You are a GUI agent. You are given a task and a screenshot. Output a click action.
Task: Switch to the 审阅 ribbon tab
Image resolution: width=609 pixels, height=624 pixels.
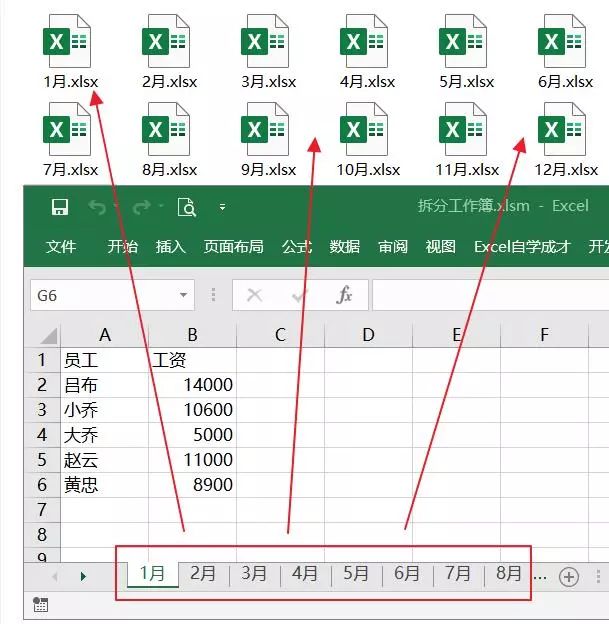click(x=393, y=247)
